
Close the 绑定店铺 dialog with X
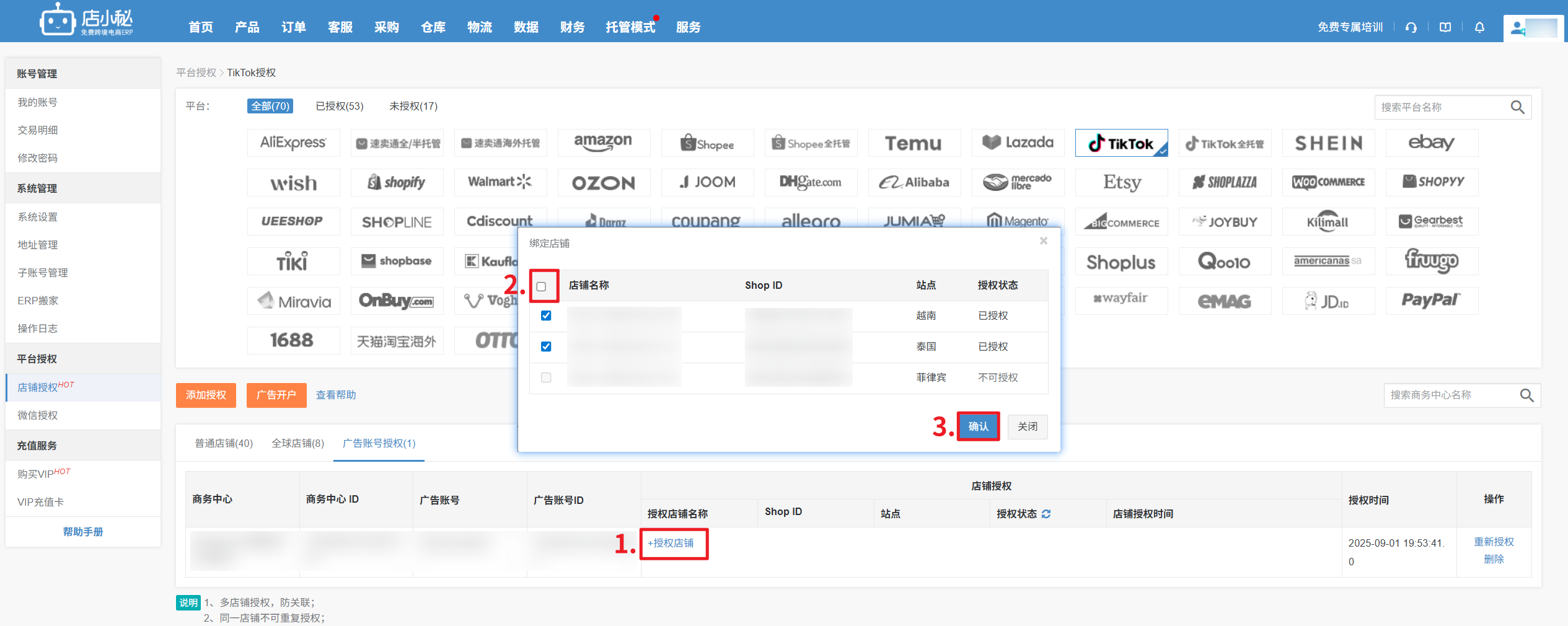[1044, 241]
